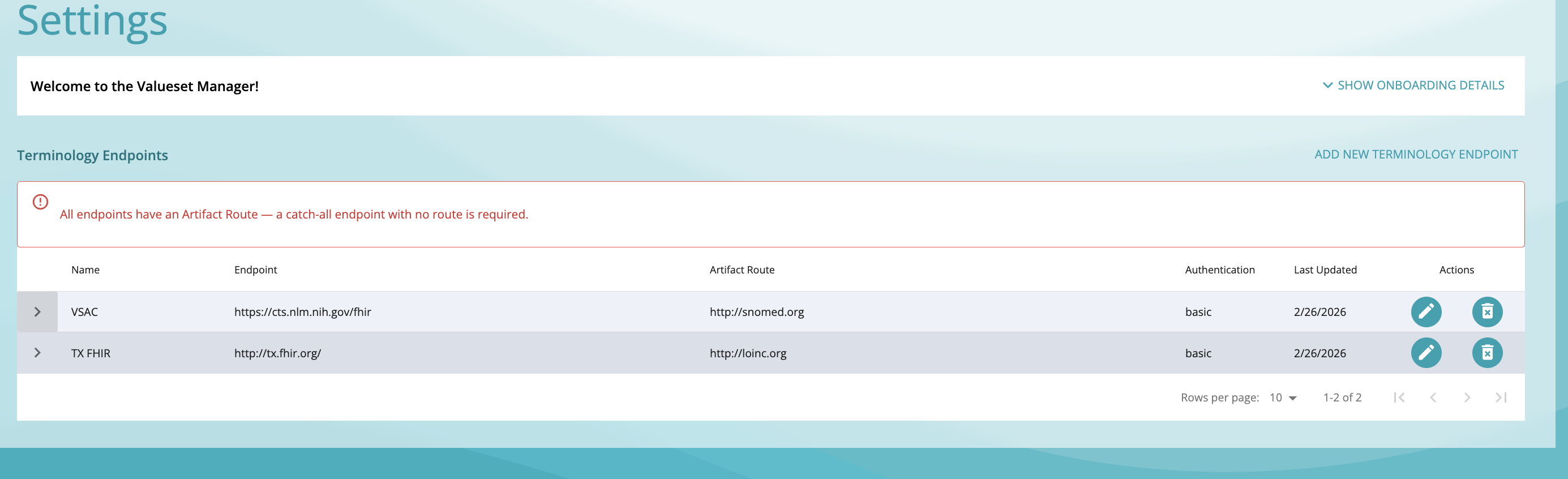
Task: Select the https://cts.nlm.nih.gov/fhir endpoint cell
Action: (302, 311)
